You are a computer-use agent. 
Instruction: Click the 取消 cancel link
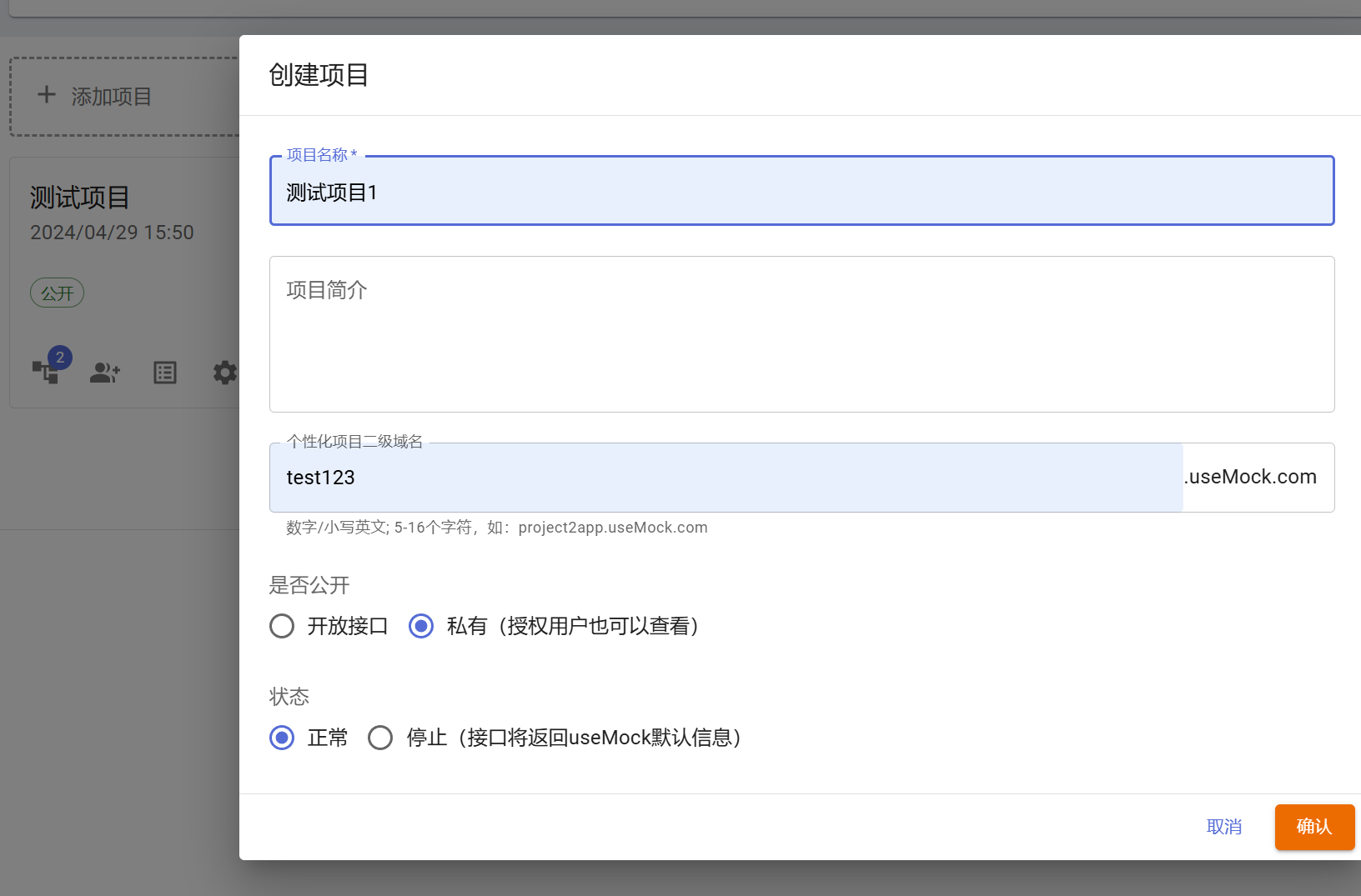(1225, 827)
